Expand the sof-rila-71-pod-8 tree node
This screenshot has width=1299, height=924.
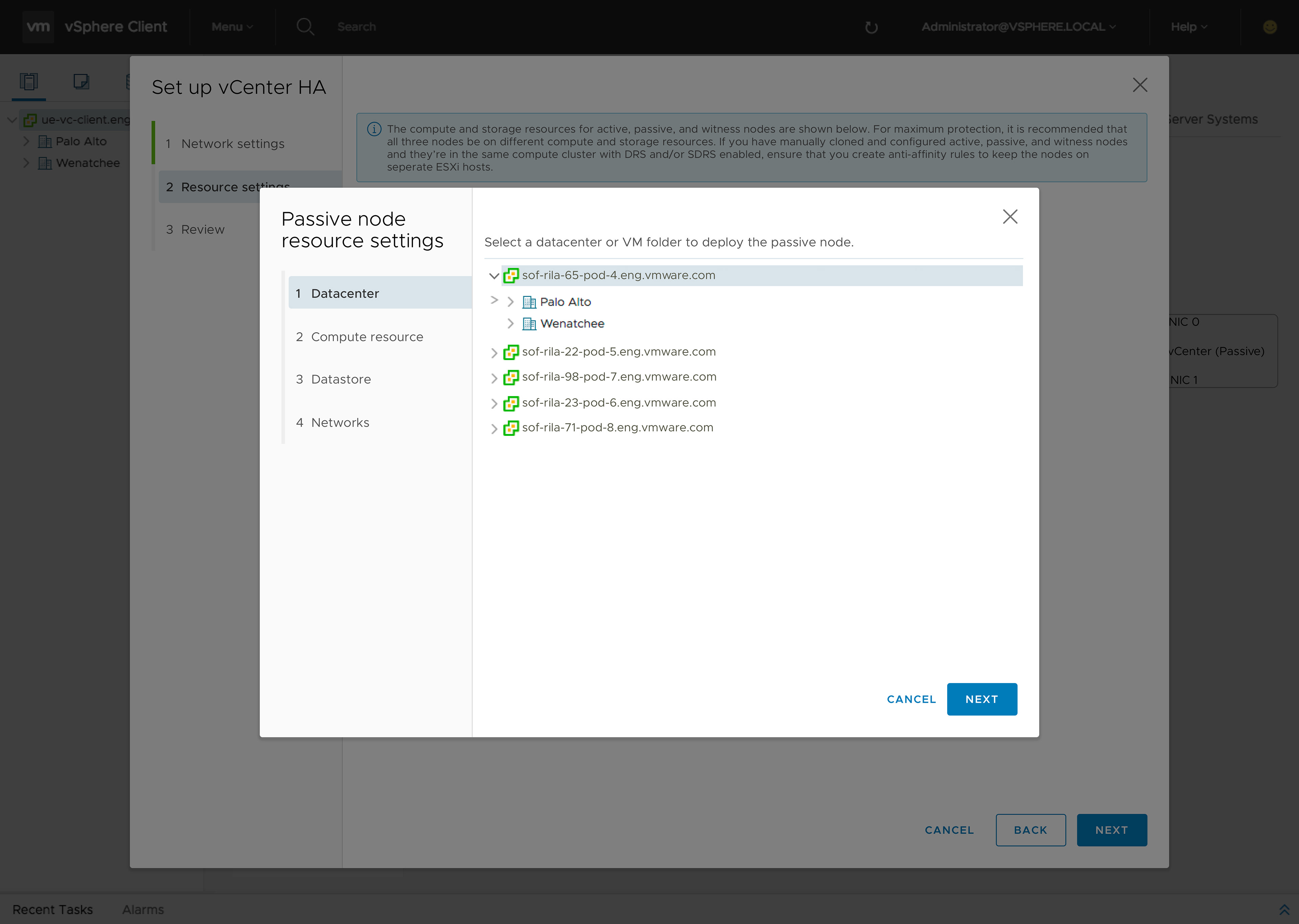tap(494, 428)
